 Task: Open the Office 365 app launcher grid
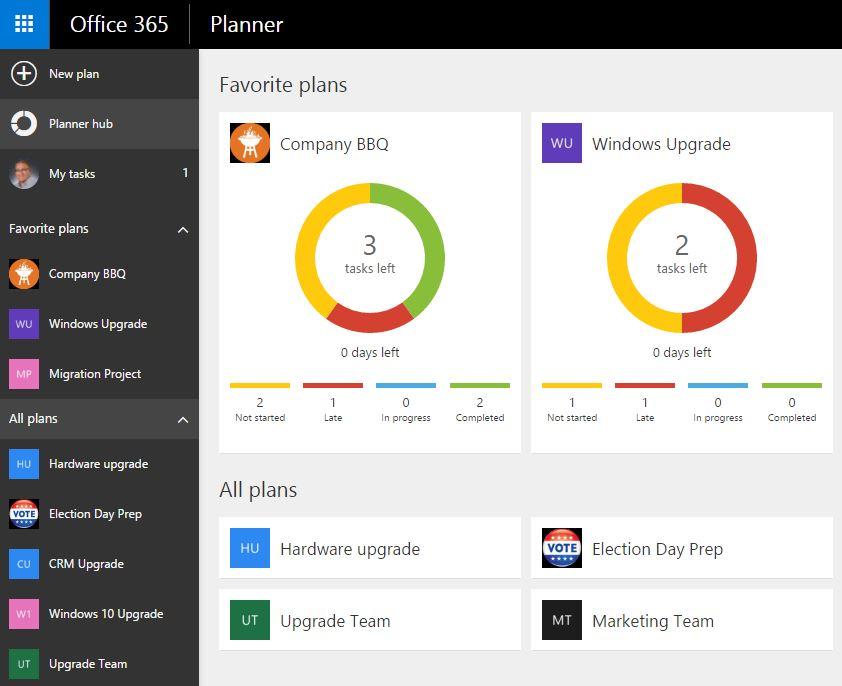point(24,24)
